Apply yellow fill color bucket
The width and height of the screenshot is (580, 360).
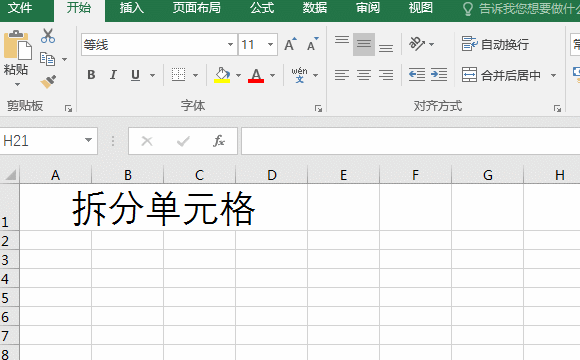pyautogui.click(x=222, y=75)
